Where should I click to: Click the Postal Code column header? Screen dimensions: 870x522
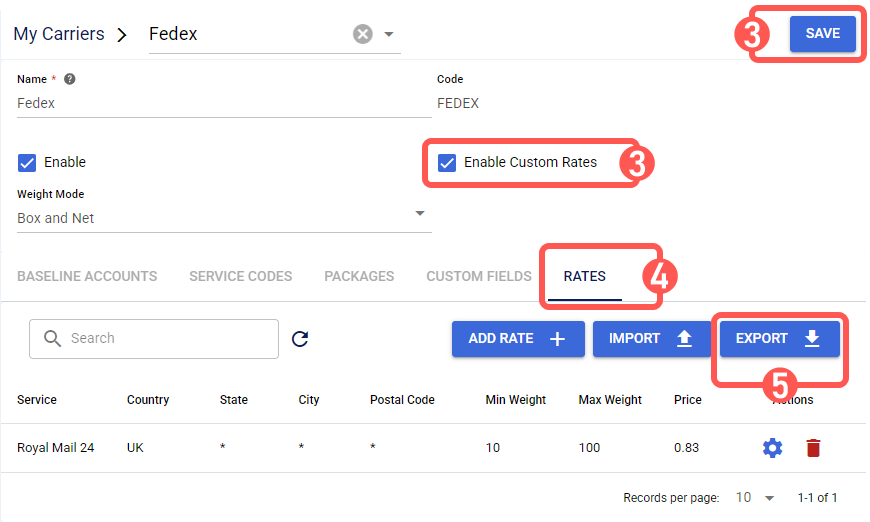pyautogui.click(x=402, y=399)
